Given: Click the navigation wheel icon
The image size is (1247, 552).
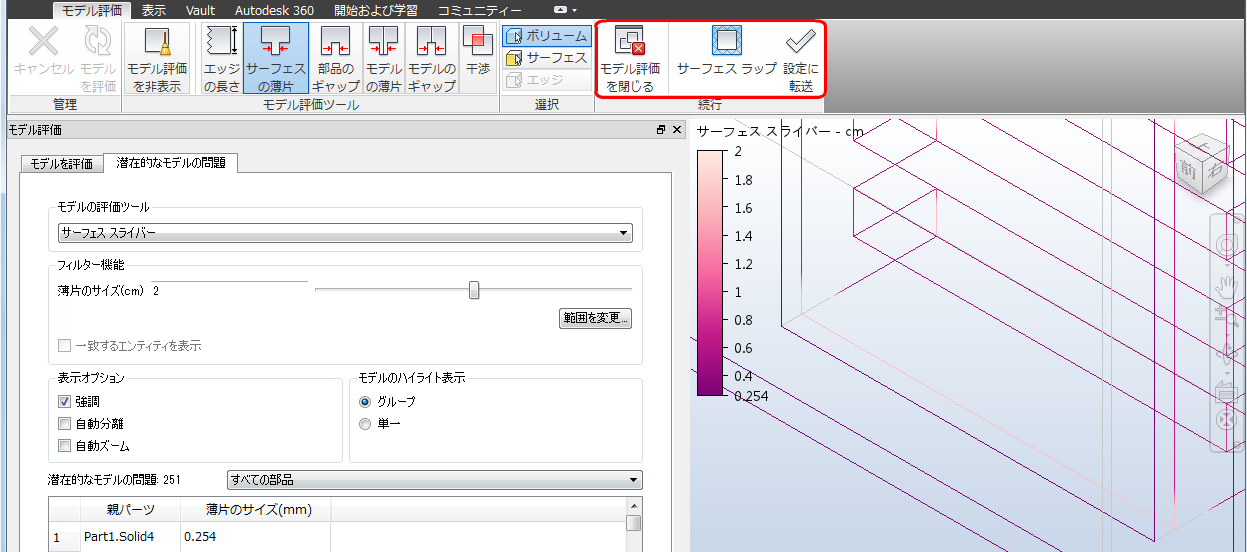Looking at the screenshot, I should (1226, 244).
